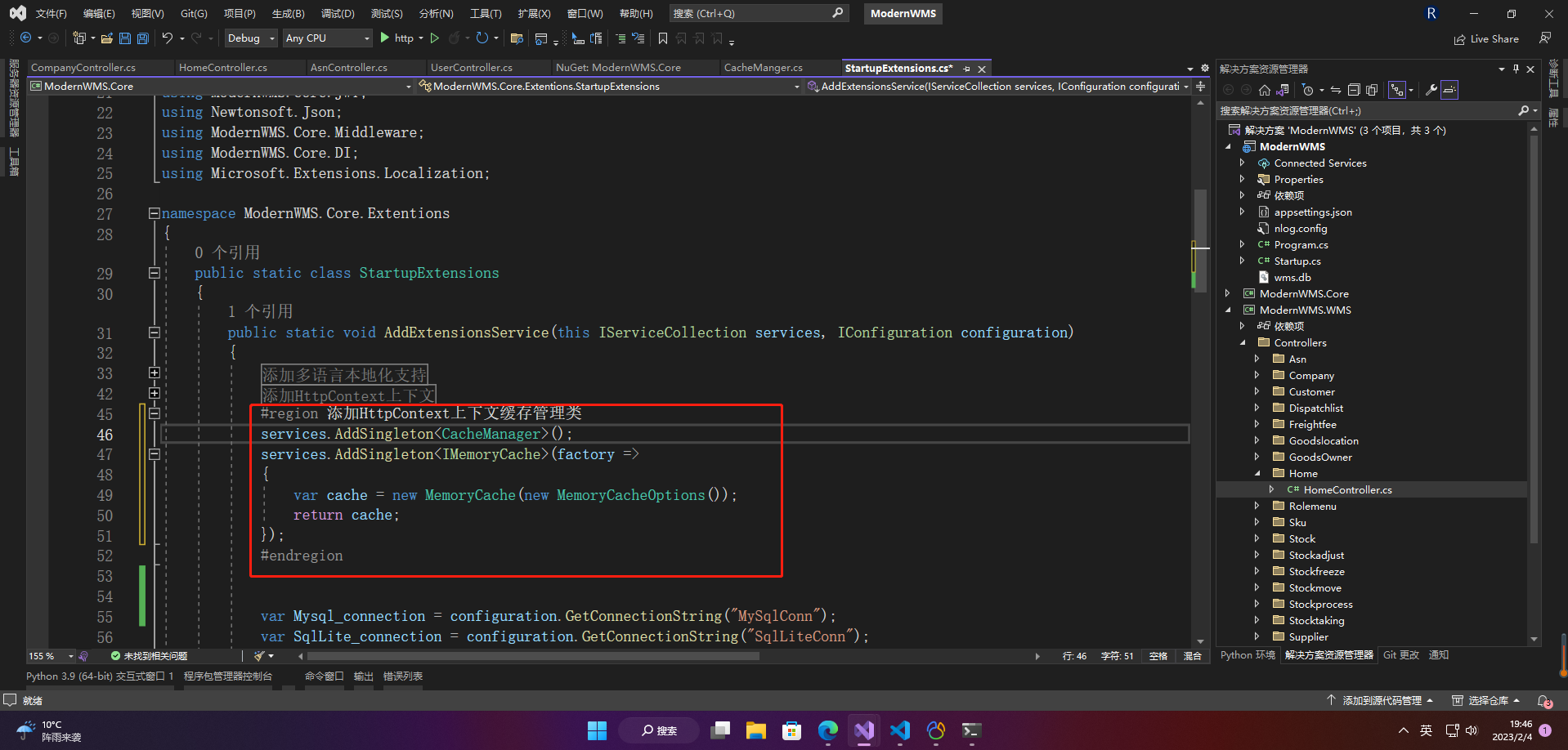Collapse the Controllers folder node
This screenshot has width=1568, height=750.
pyautogui.click(x=1243, y=342)
